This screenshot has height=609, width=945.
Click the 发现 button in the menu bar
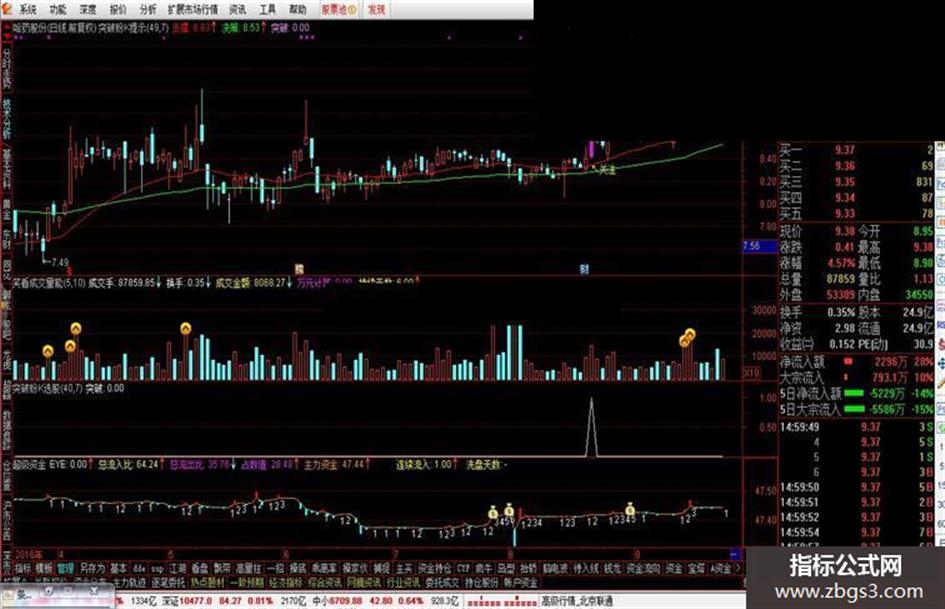377,9
